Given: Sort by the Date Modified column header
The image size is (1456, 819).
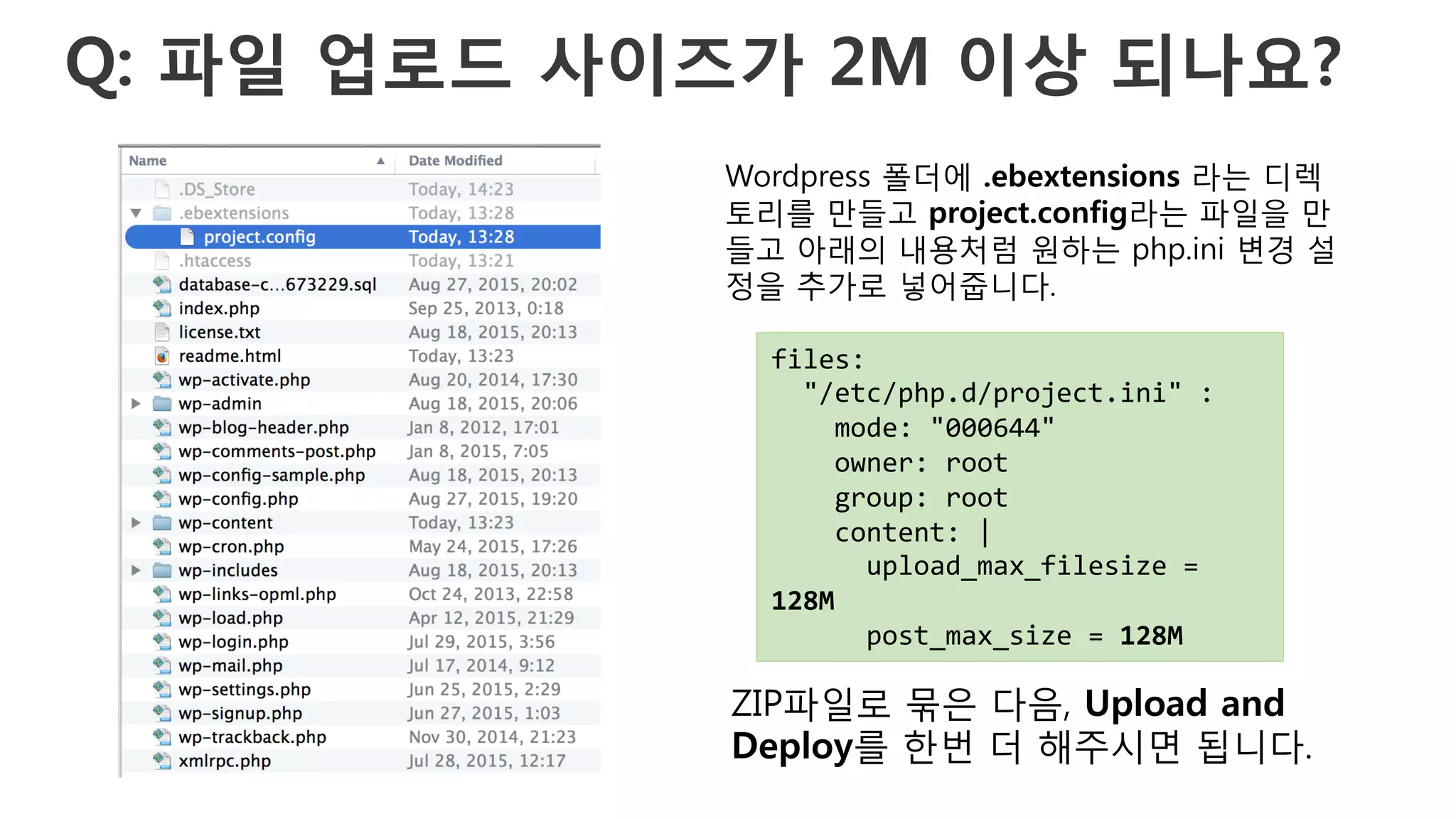Looking at the screenshot, I should 455,161.
